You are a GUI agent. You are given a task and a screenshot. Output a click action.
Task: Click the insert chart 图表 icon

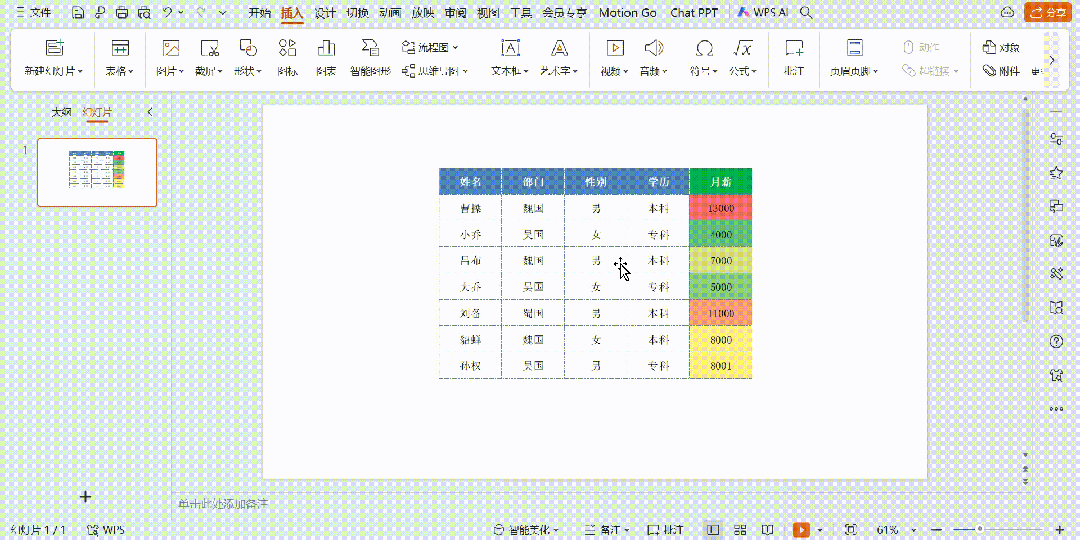[326, 48]
